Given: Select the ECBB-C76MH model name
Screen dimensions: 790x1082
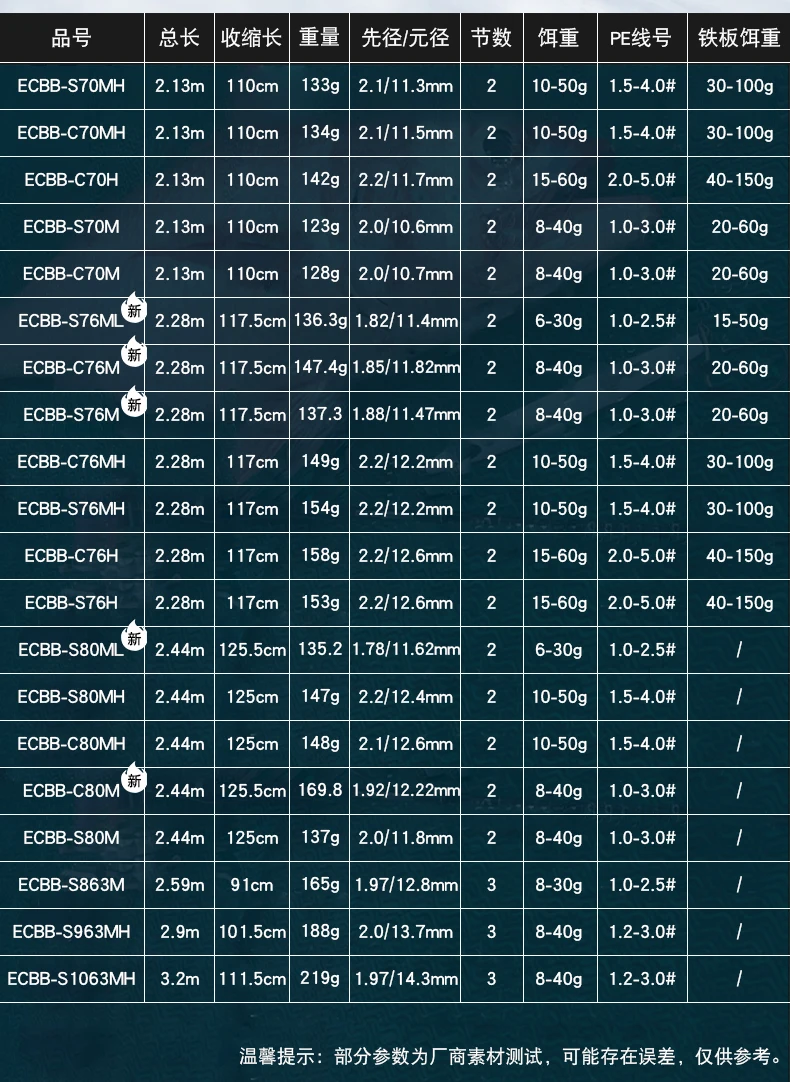Looking at the screenshot, I should pyautogui.click(x=71, y=462).
